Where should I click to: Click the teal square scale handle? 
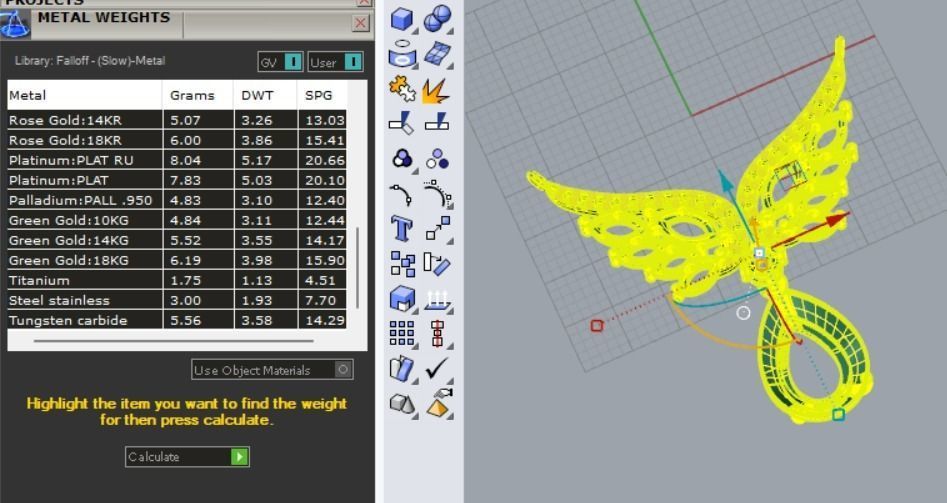[838, 414]
